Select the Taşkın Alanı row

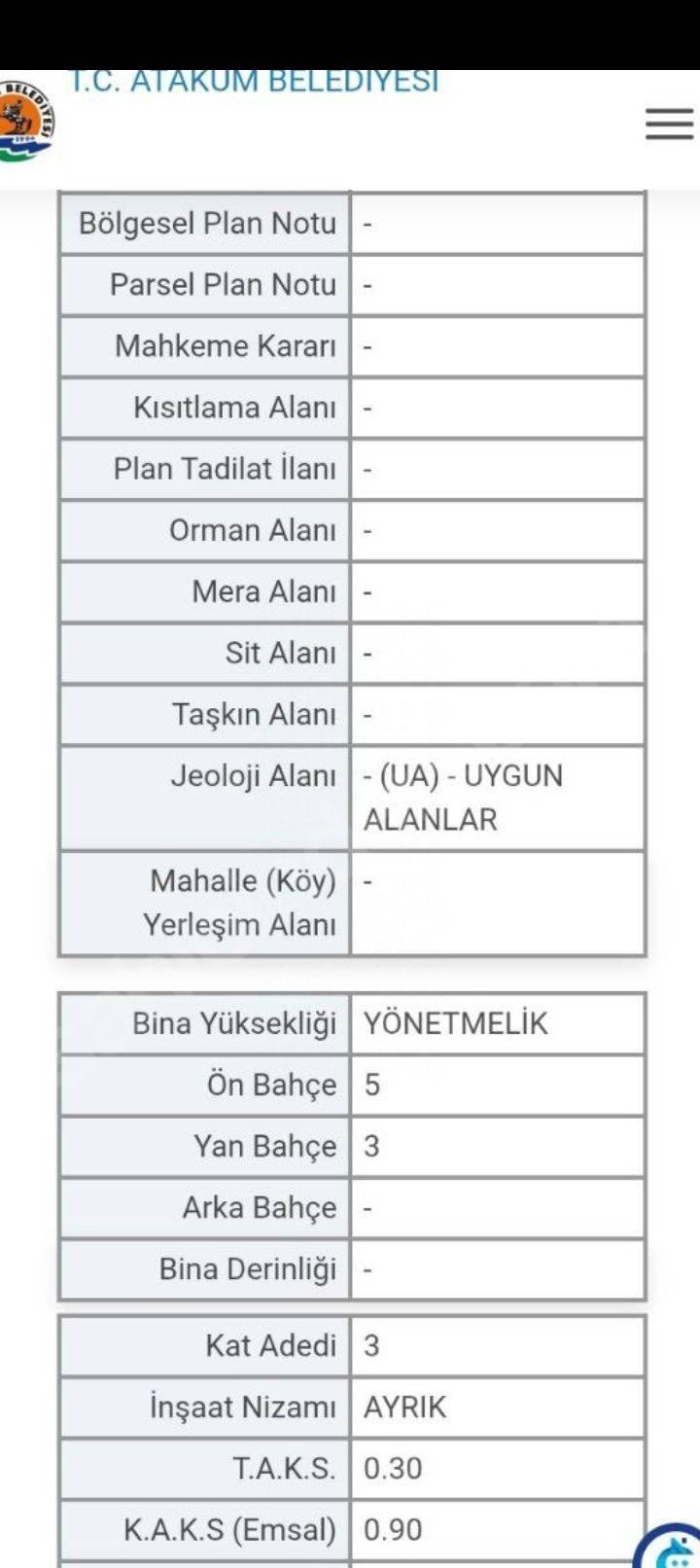click(x=353, y=714)
